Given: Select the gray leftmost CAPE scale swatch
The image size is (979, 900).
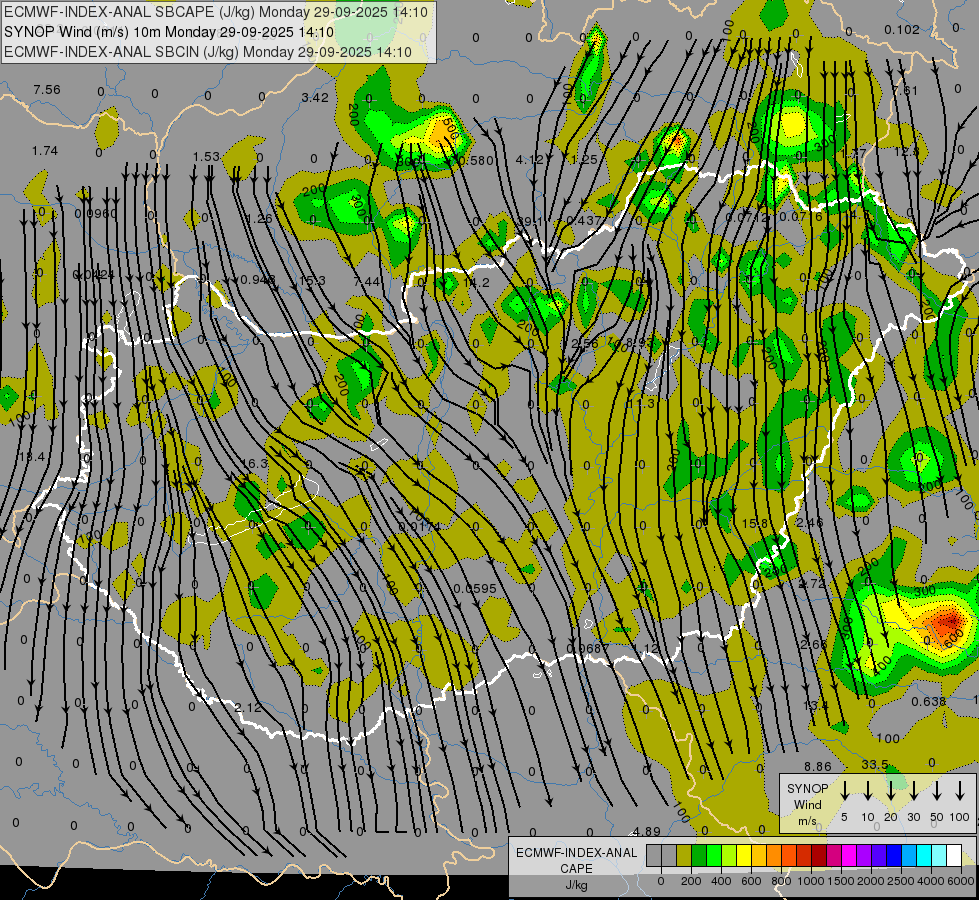Looking at the screenshot, I should (x=654, y=855).
